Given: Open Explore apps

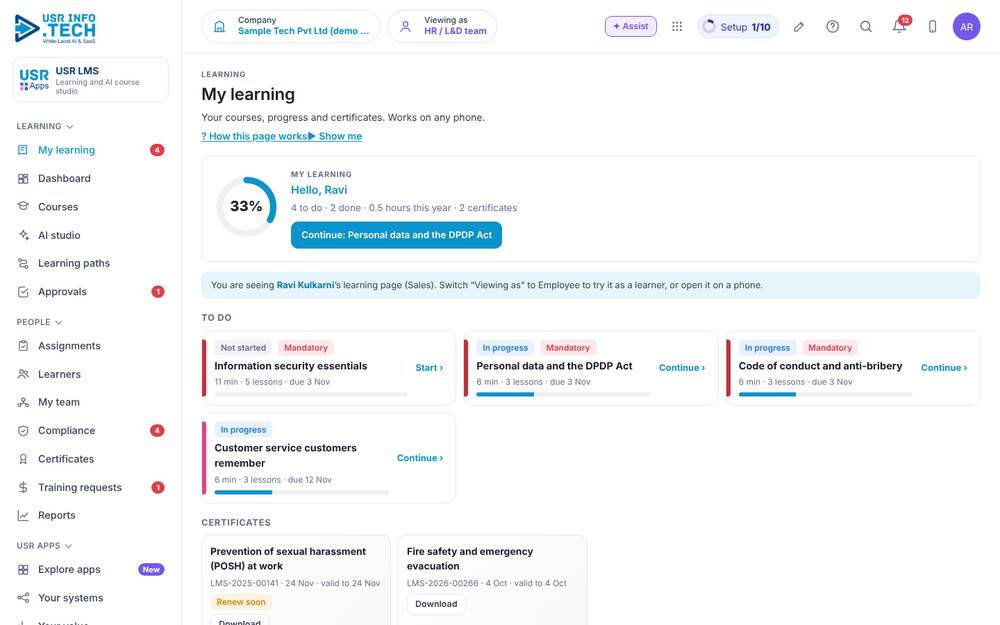Looking at the screenshot, I should coord(90,570).
